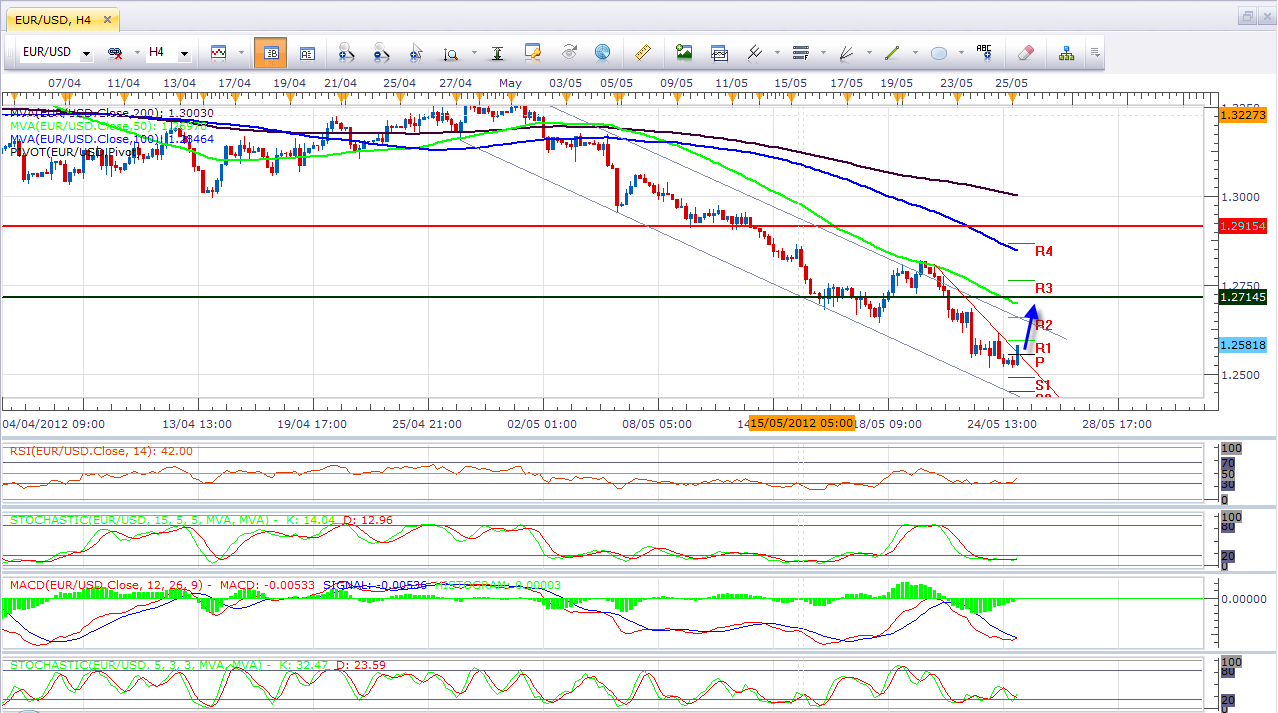This screenshot has height=713, width=1278.
Task: Click the R1 pivot level label
Action: [x=1043, y=348]
